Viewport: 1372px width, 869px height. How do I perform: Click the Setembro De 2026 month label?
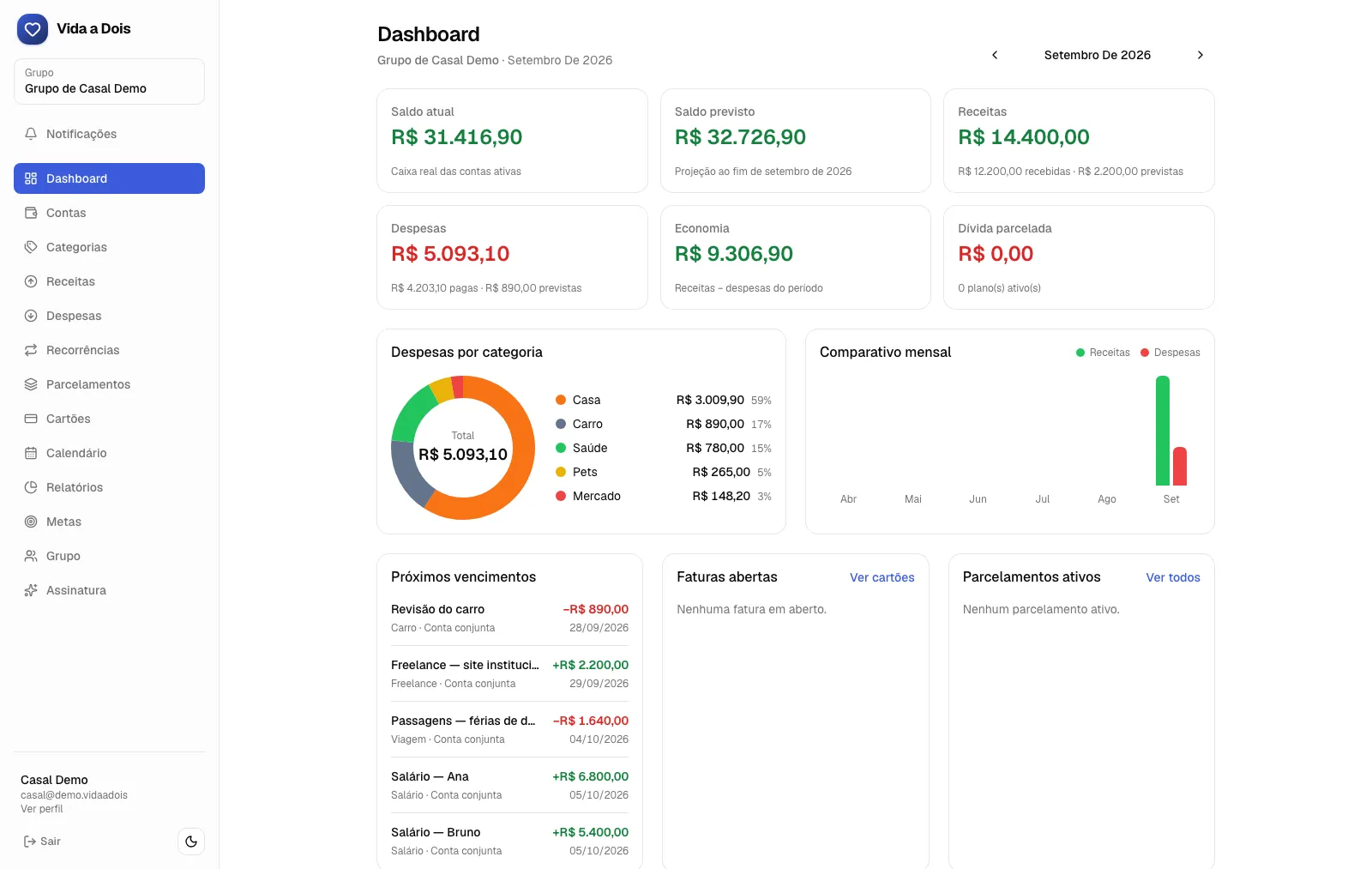point(1098,55)
